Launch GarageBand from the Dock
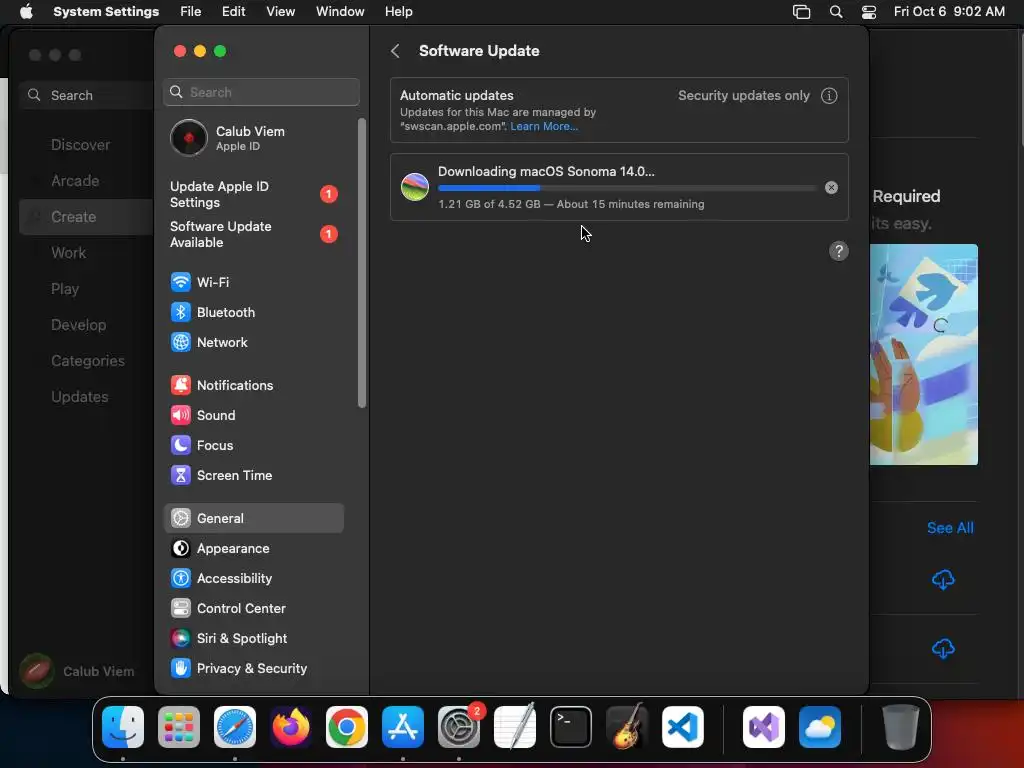 627,727
